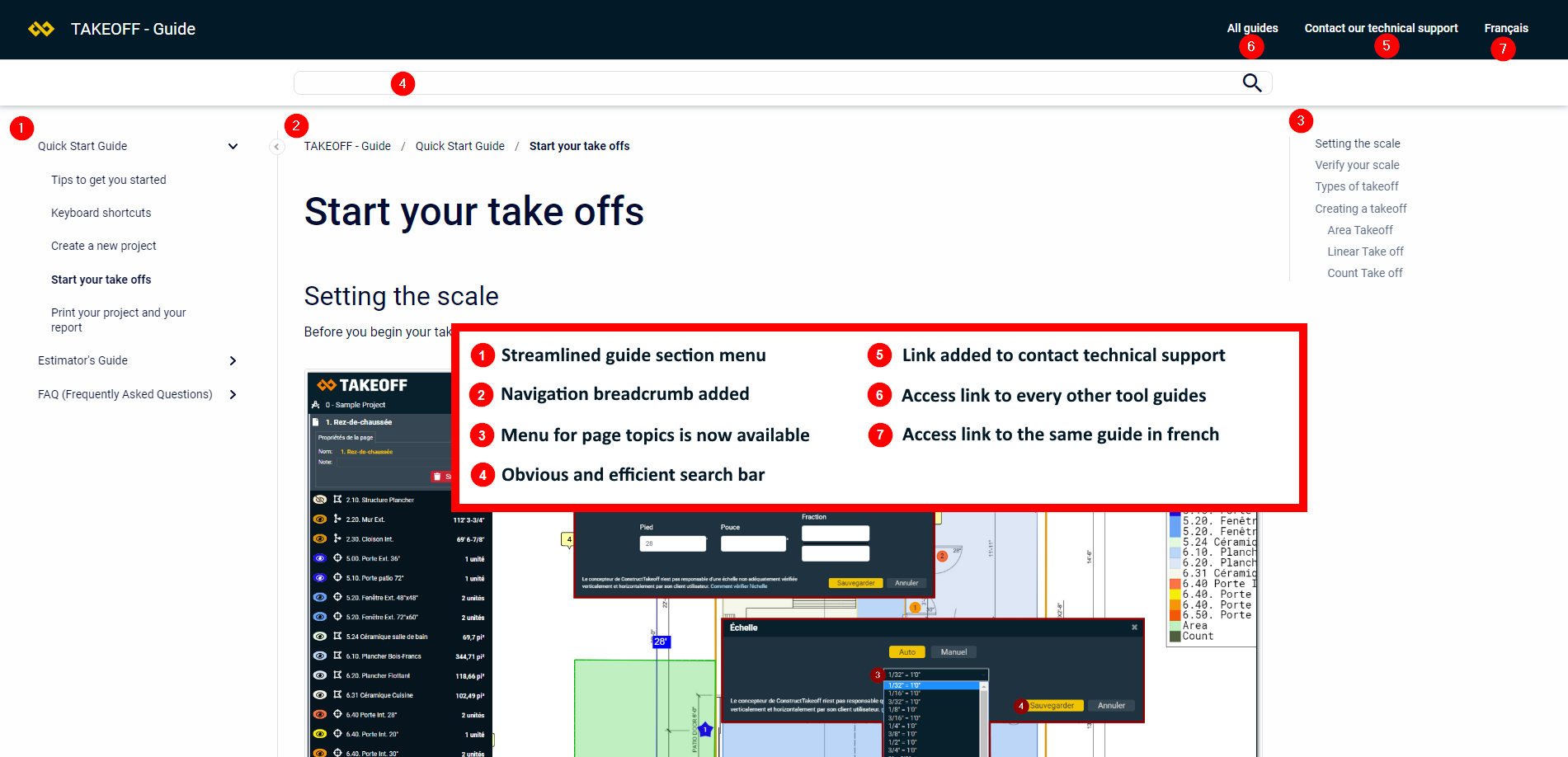
Task: Hide the 2.20 Mur Ext. takeoff
Action: [x=320, y=519]
